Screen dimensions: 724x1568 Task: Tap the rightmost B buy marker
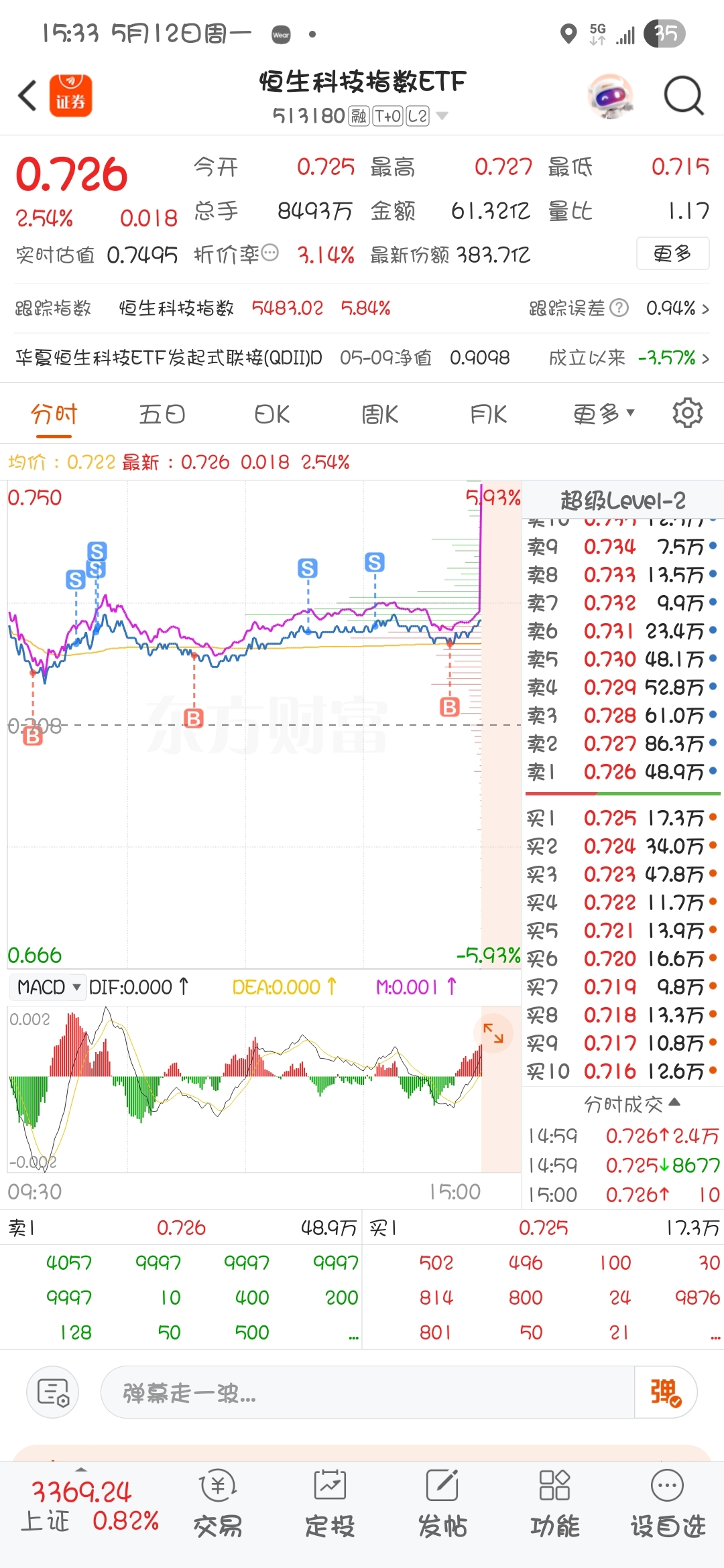tap(450, 706)
